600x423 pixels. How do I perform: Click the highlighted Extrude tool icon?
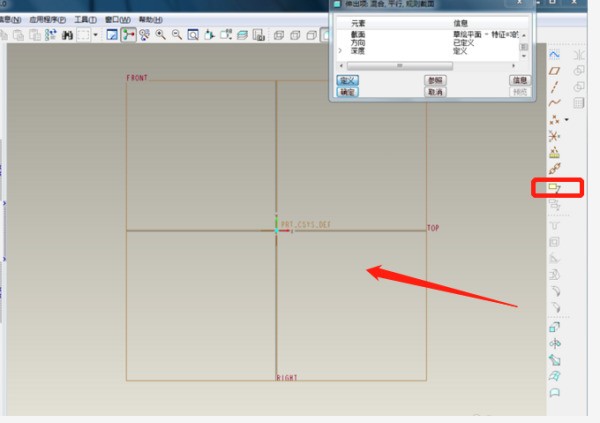pyautogui.click(x=554, y=188)
